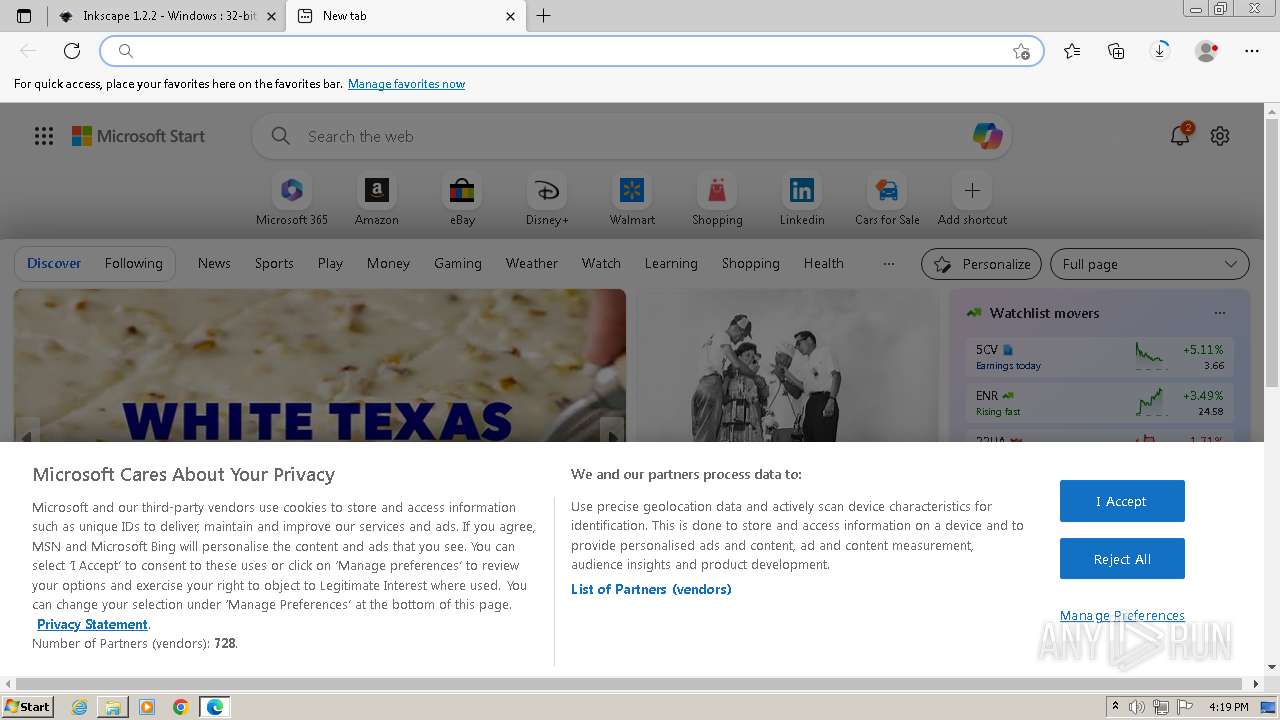Open page settings gear icon

tap(1220, 136)
